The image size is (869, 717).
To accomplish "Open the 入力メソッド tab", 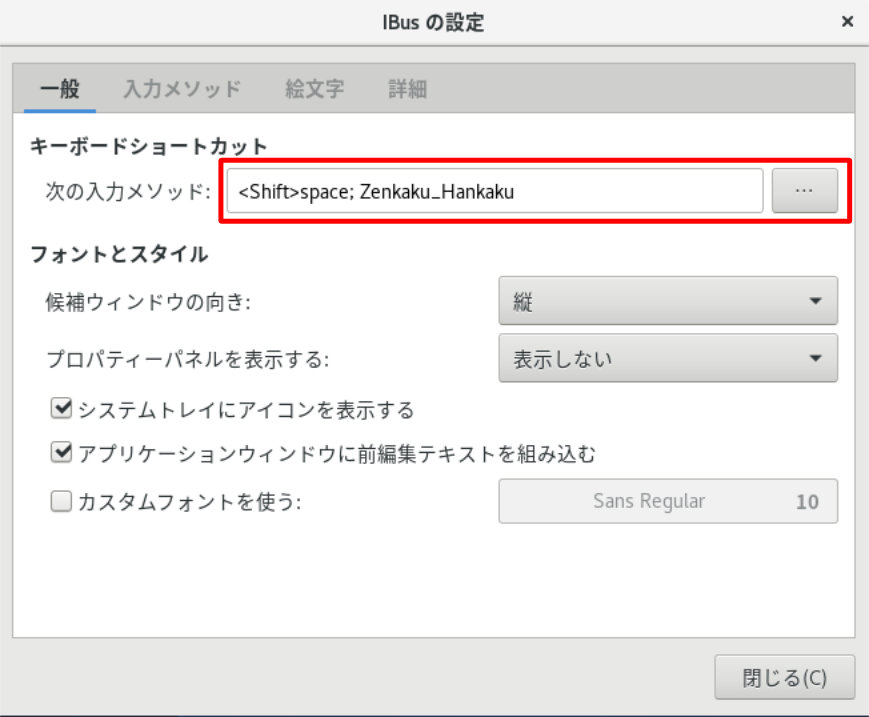I will click(182, 89).
